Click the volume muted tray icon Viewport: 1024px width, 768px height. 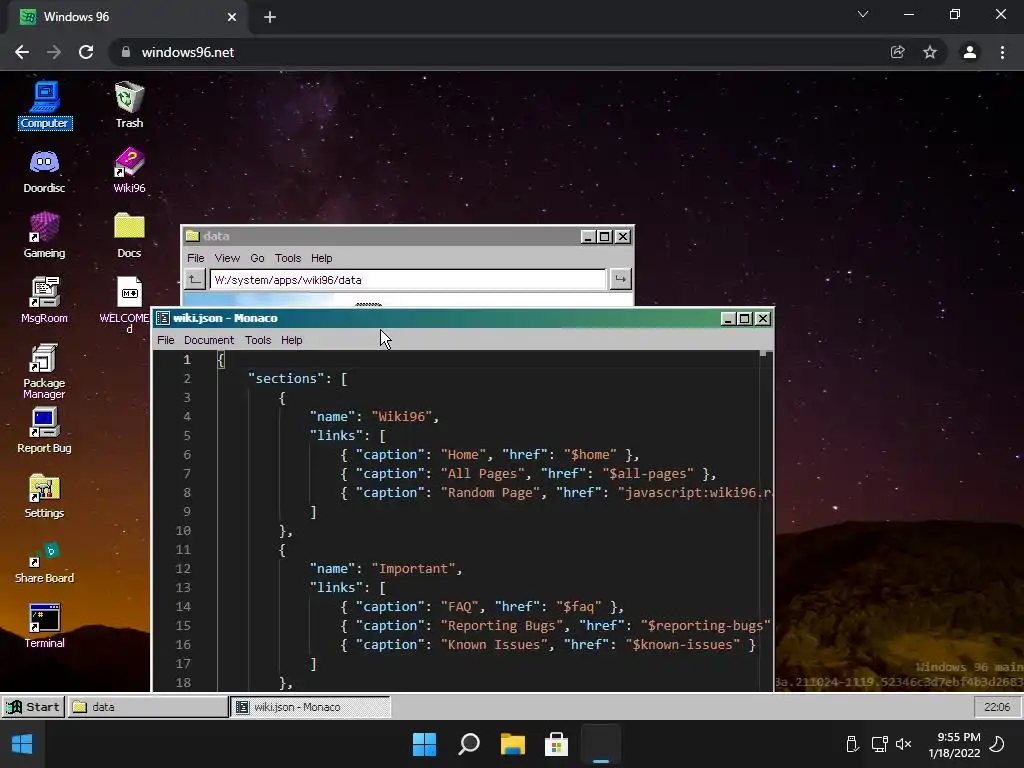[x=904, y=744]
